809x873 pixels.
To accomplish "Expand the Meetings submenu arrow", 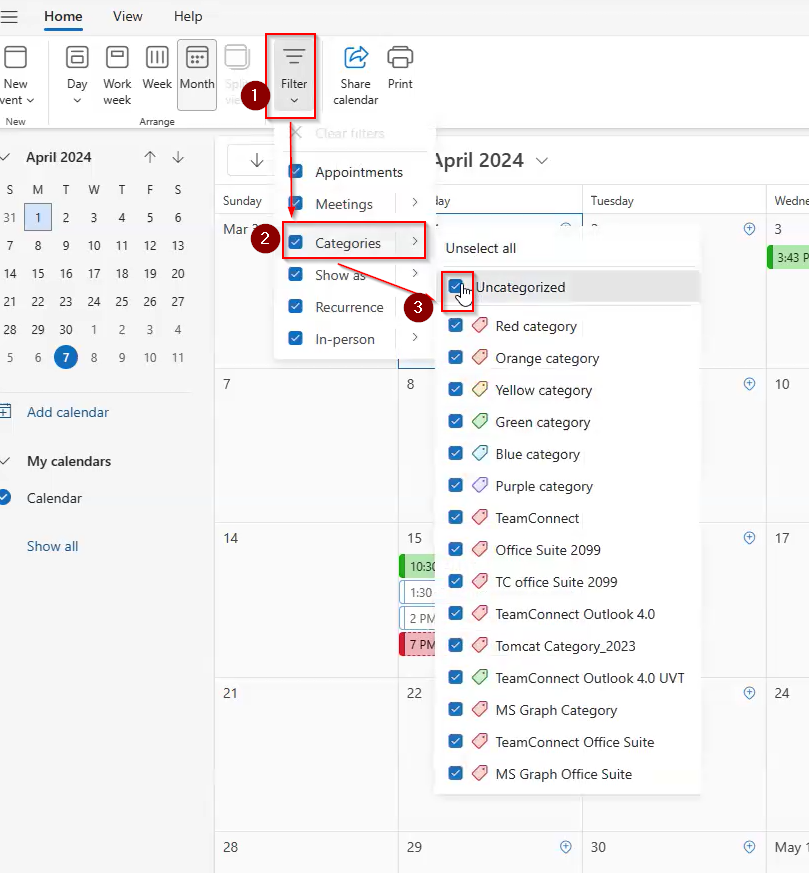I will pos(415,203).
